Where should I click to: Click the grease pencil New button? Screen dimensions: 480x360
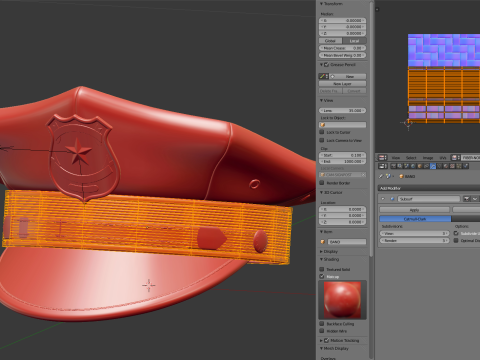pos(348,76)
